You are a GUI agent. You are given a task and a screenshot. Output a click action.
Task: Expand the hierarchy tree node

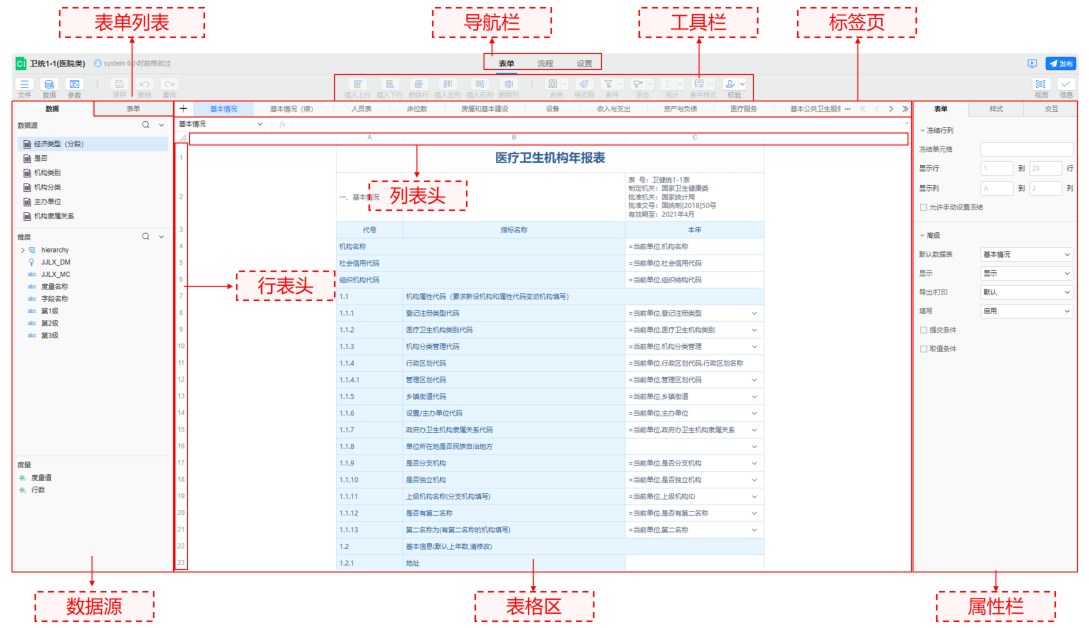pos(22,250)
